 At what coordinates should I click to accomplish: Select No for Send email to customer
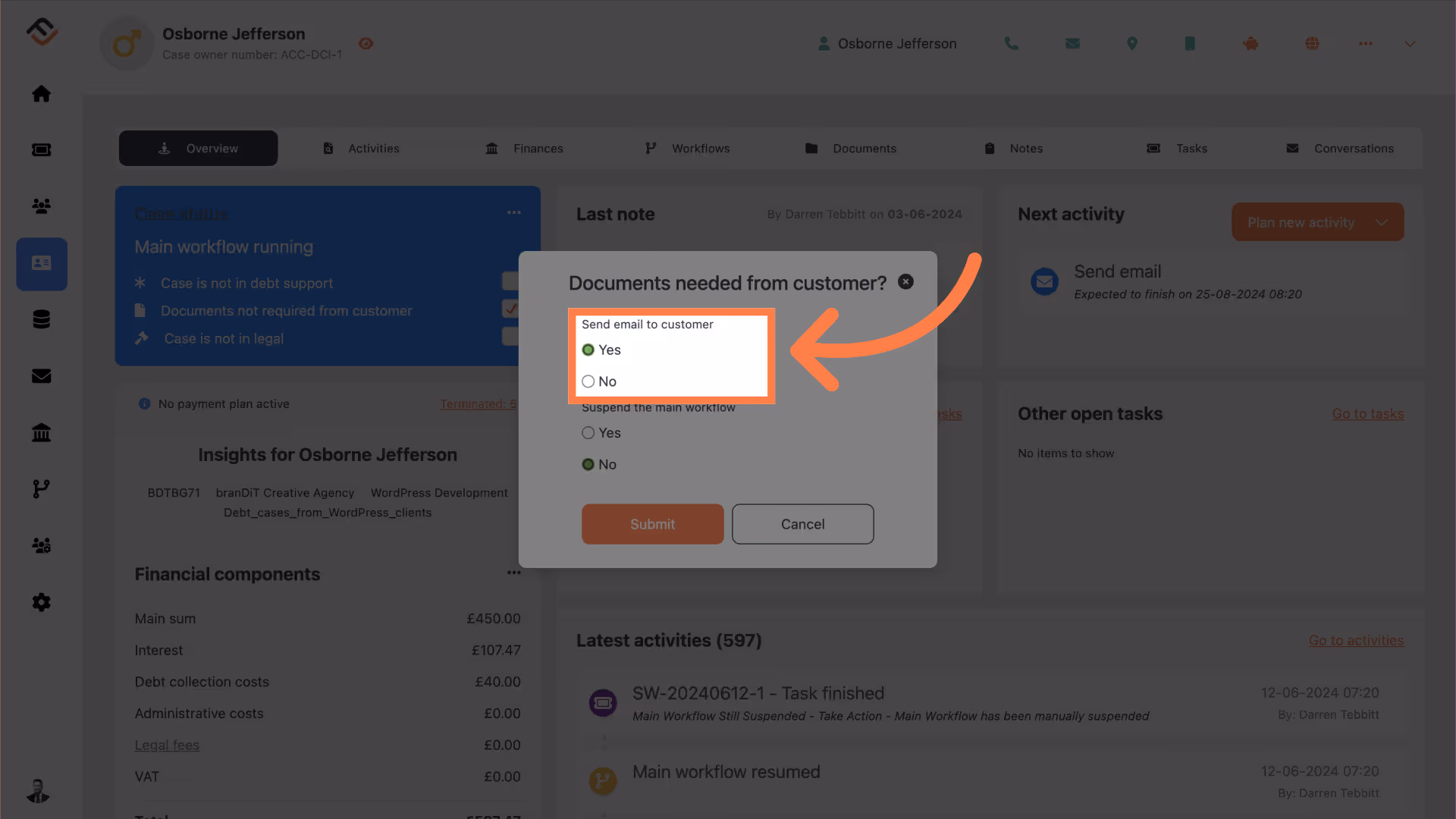[x=588, y=381]
